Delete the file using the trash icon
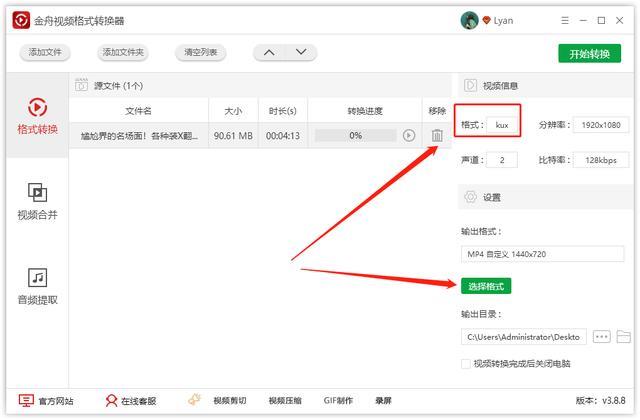Viewport: 640px width, 420px height. 437,135
